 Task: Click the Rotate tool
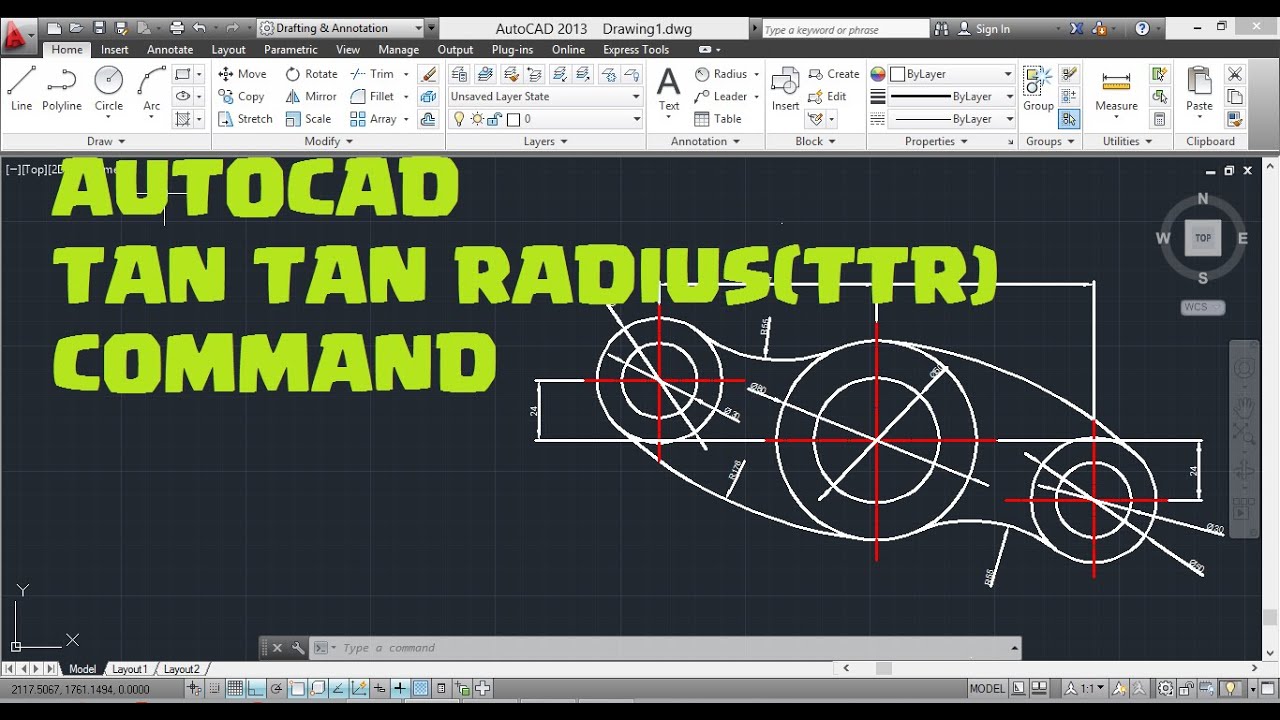pos(311,74)
